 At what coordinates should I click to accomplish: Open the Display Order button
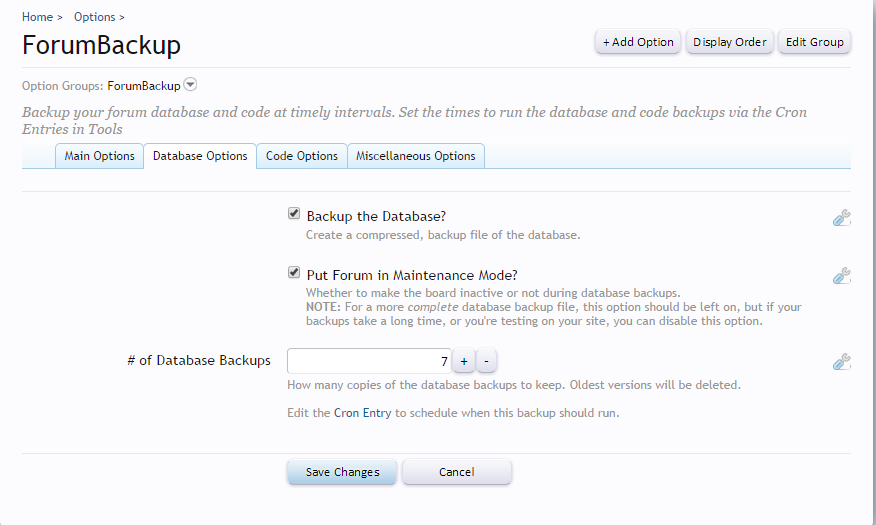pyautogui.click(x=729, y=42)
